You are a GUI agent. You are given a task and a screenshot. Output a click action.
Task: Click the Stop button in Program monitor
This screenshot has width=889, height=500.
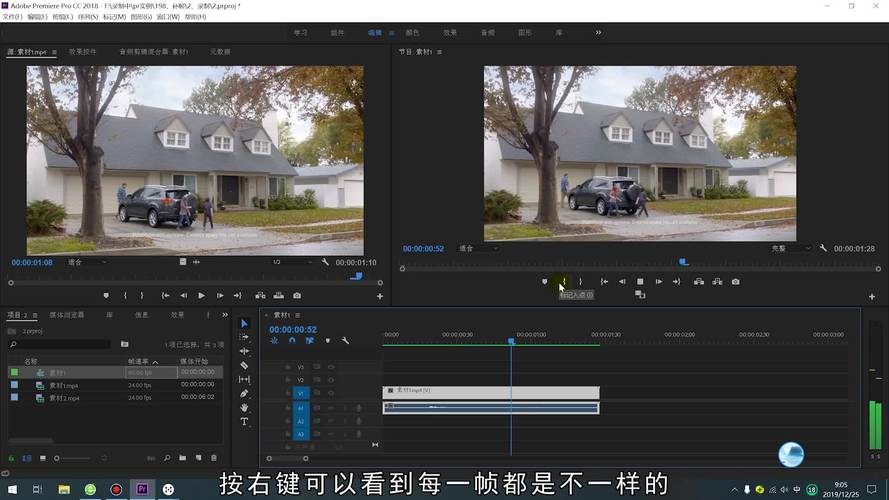point(640,282)
